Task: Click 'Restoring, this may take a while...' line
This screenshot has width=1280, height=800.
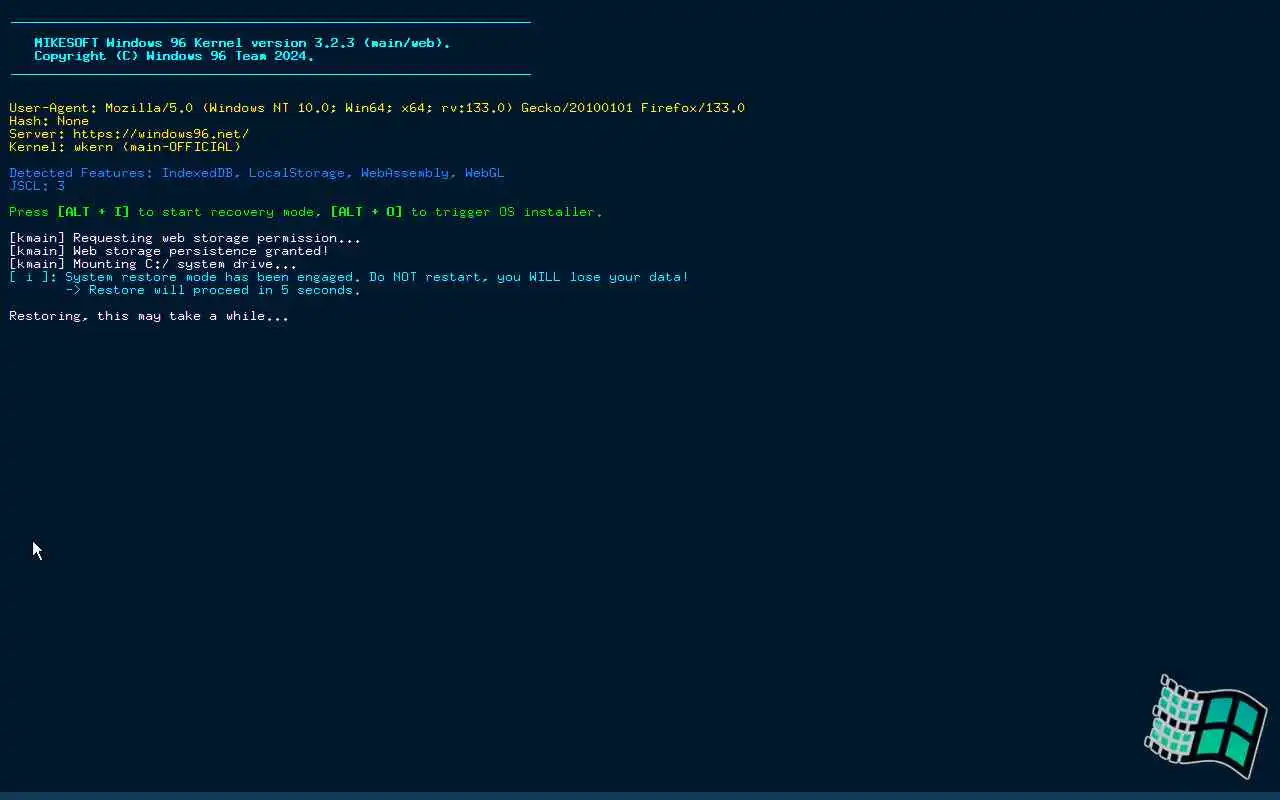Action: click(149, 316)
